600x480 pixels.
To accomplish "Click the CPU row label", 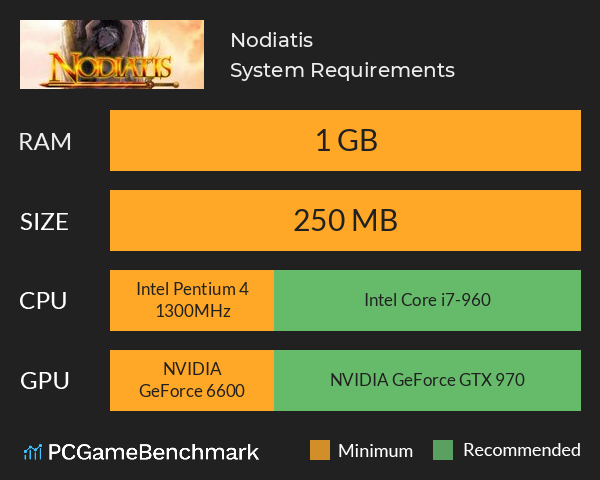I will click(43, 301).
